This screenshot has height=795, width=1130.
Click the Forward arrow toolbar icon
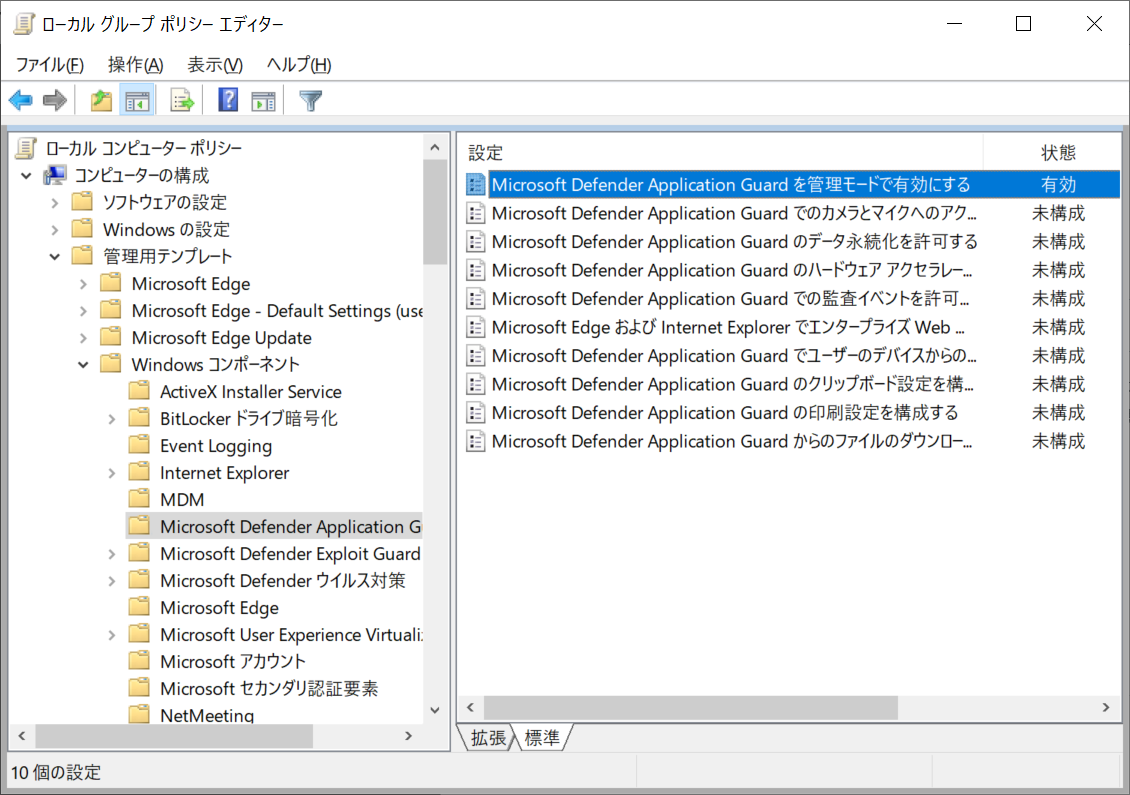tap(55, 100)
